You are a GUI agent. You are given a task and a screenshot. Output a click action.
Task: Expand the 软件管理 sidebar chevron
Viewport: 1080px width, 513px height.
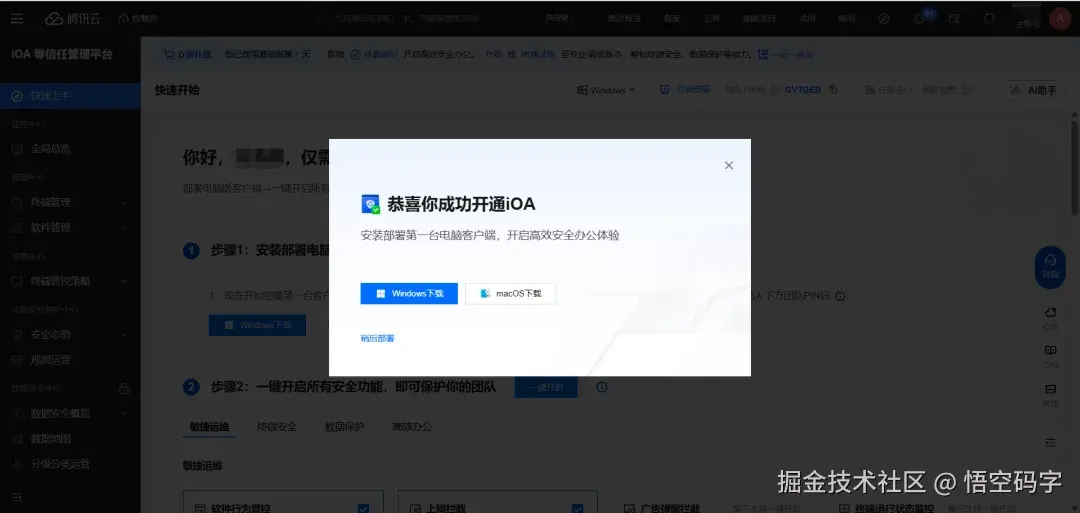tap(124, 228)
